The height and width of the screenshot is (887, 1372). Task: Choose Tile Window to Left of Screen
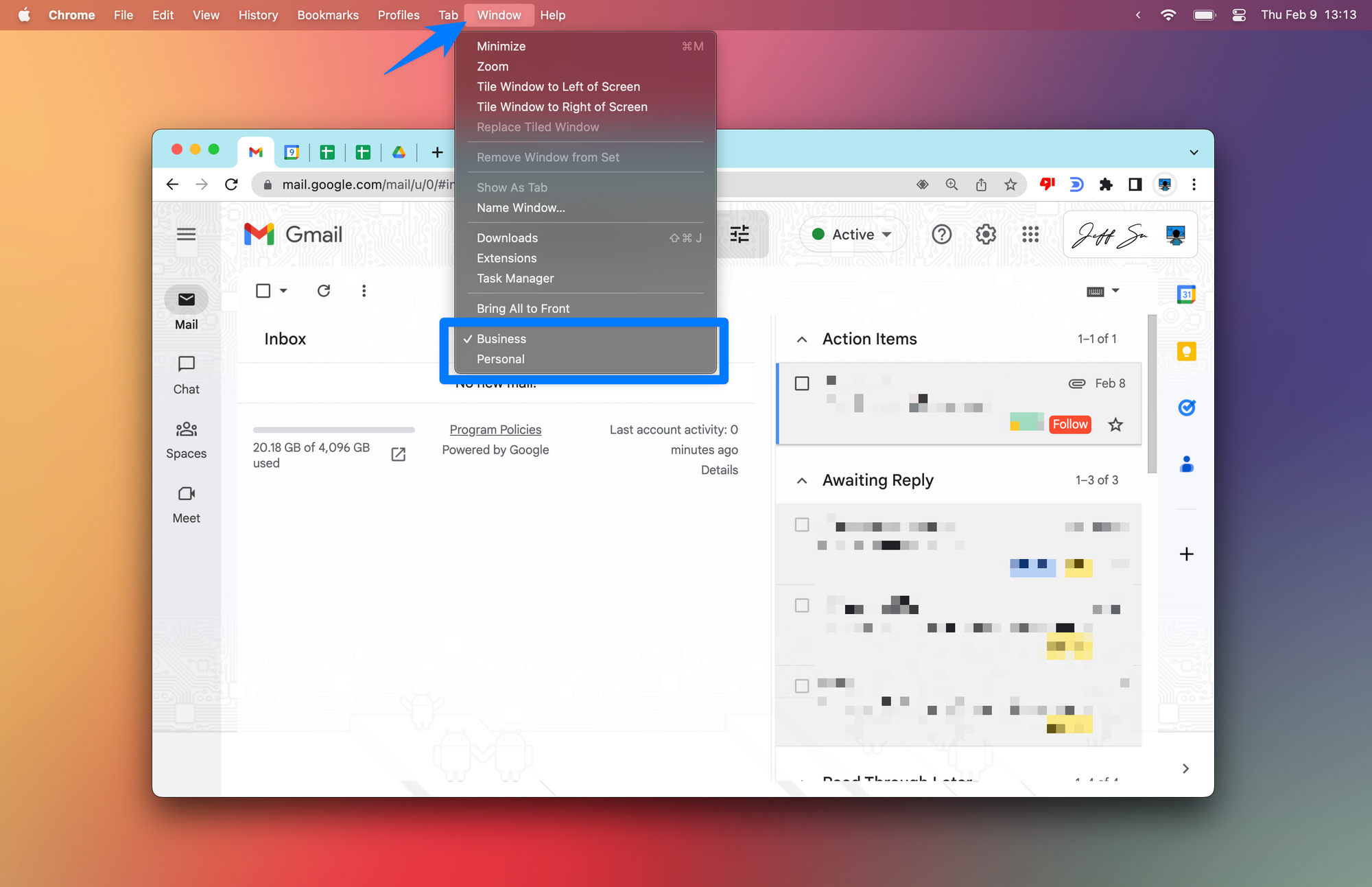(x=585, y=86)
